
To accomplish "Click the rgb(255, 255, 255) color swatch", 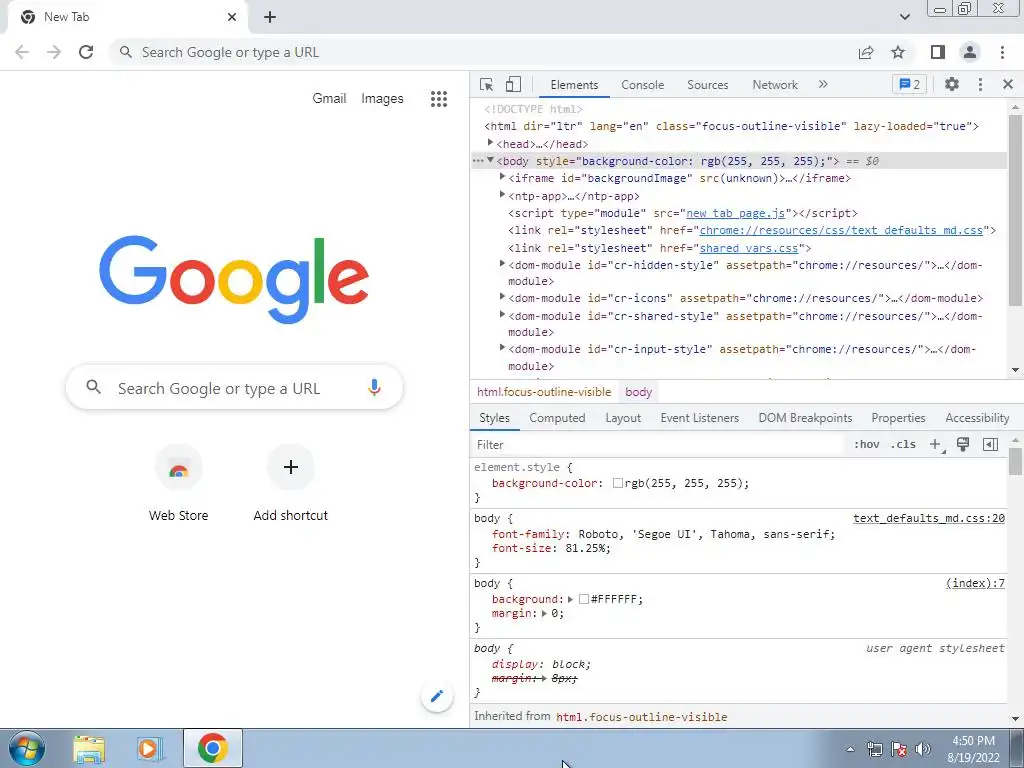I will click(617, 483).
